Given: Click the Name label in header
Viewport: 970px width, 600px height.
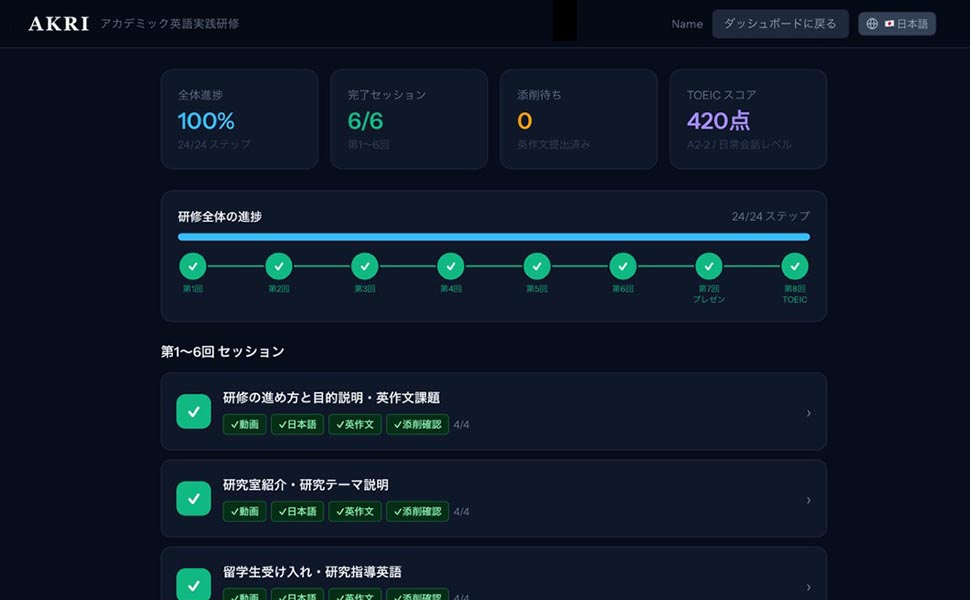Looking at the screenshot, I should click(x=687, y=24).
